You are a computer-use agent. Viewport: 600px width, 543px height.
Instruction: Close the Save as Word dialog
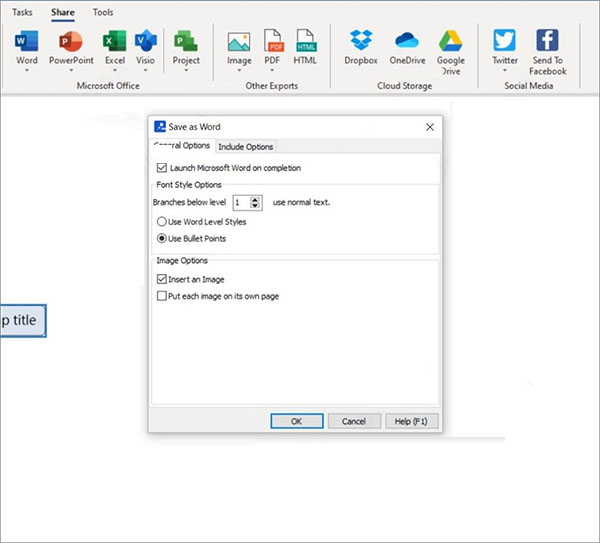pyautogui.click(x=430, y=127)
